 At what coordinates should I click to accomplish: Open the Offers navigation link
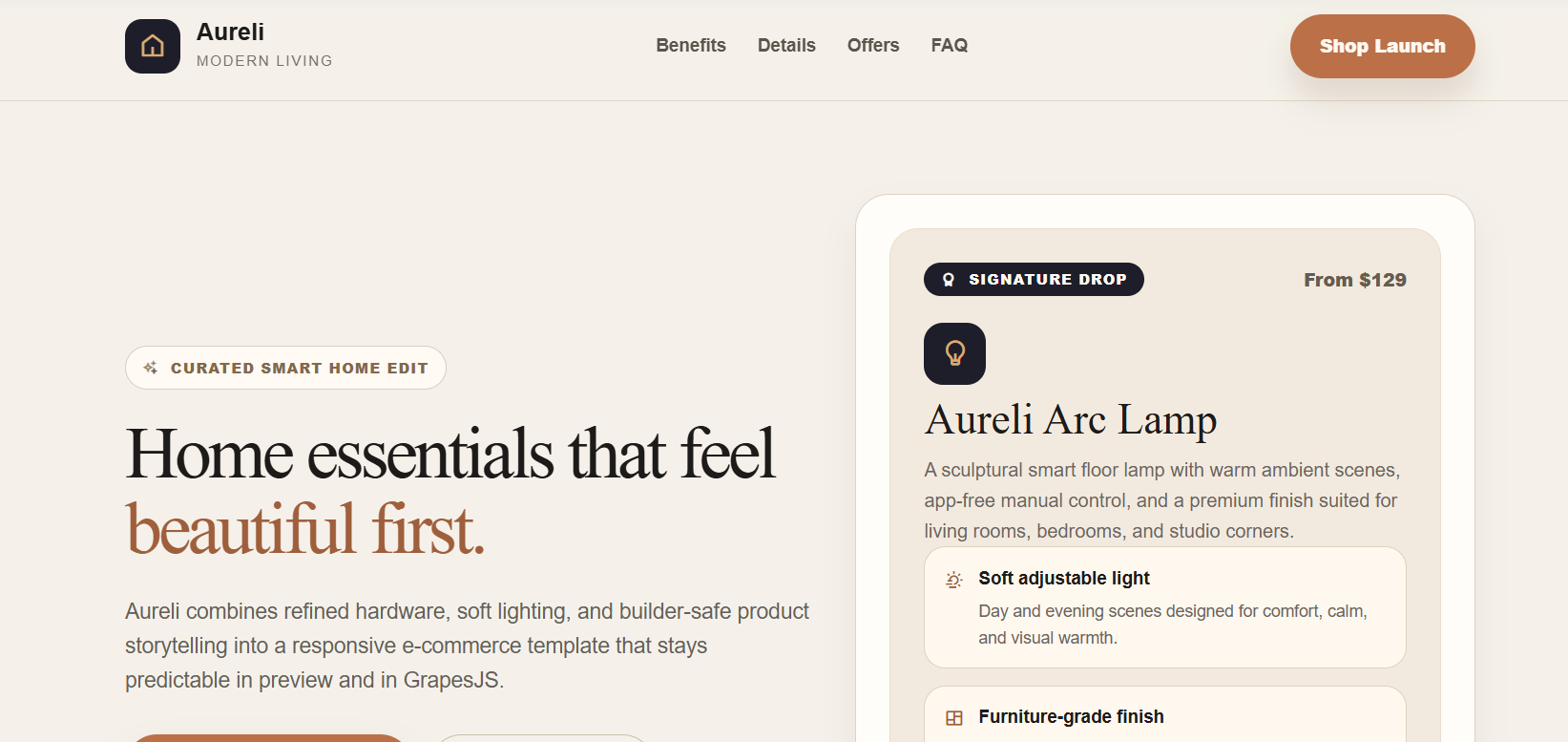[872, 45]
